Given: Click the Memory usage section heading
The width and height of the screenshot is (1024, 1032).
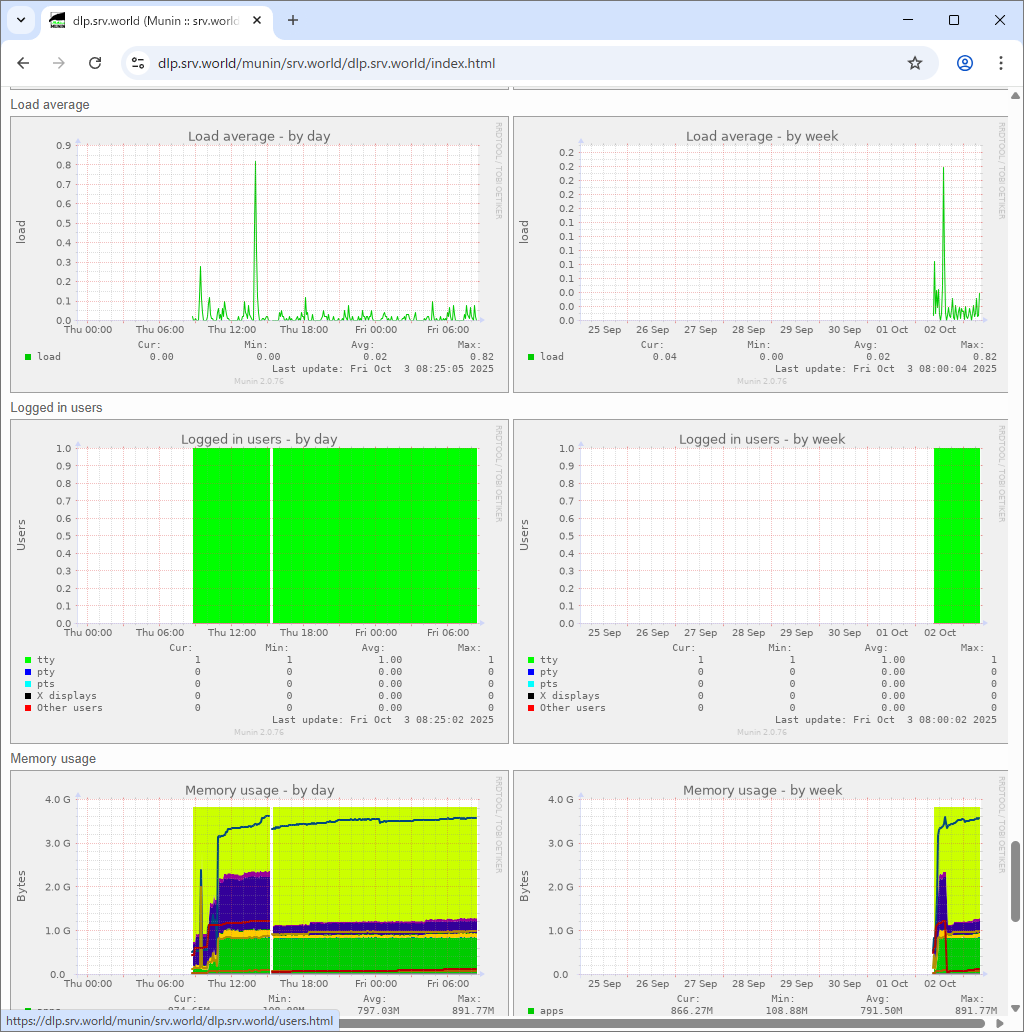Looking at the screenshot, I should point(51,758).
